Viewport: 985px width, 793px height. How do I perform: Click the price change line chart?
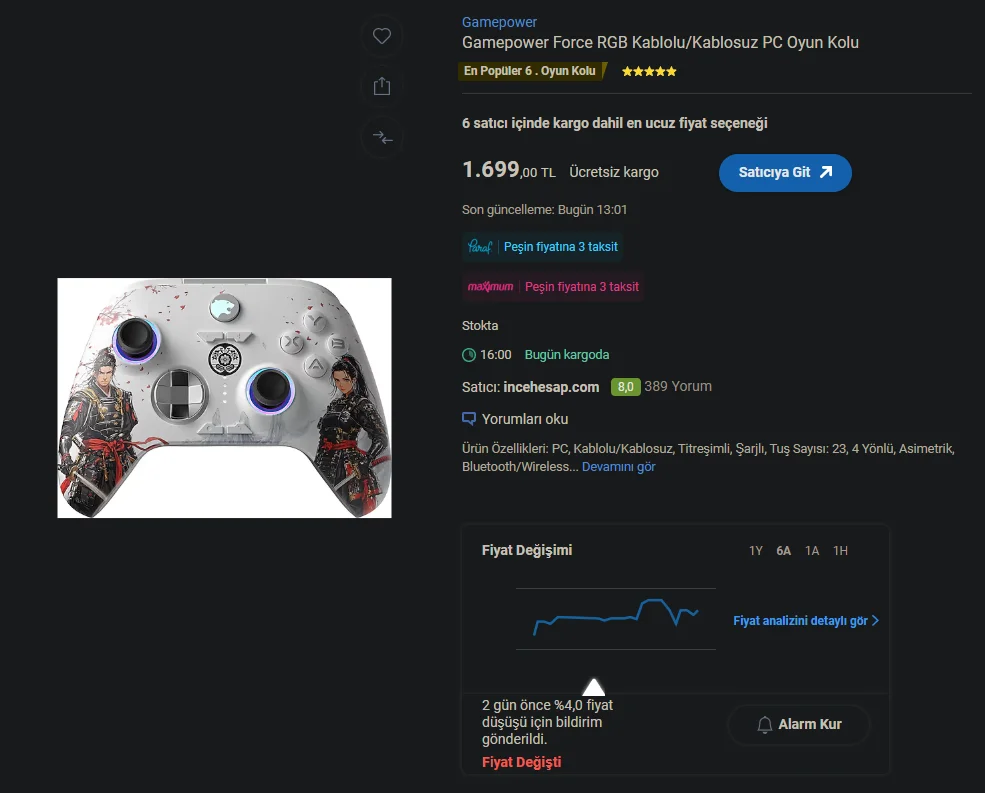(x=616, y=618)
